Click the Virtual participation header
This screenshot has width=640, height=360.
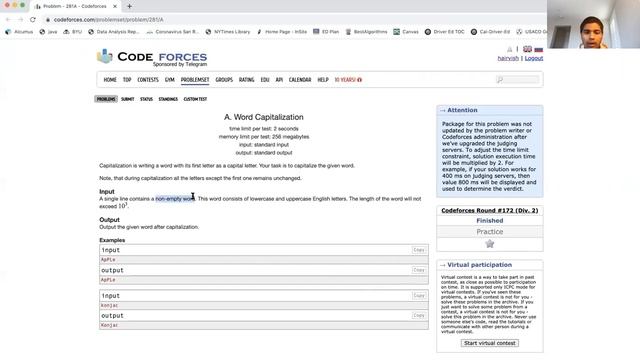(x=479, y=265)
